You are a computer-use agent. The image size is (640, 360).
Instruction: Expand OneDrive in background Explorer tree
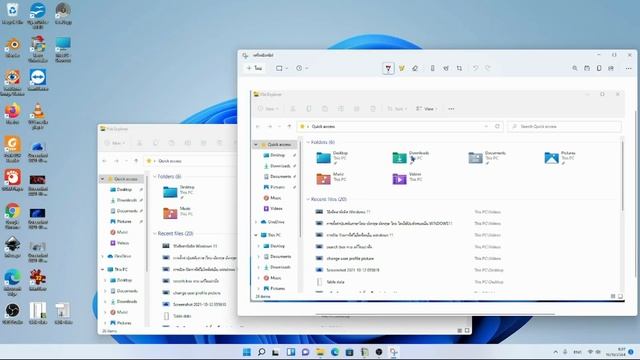pos(102,256)
